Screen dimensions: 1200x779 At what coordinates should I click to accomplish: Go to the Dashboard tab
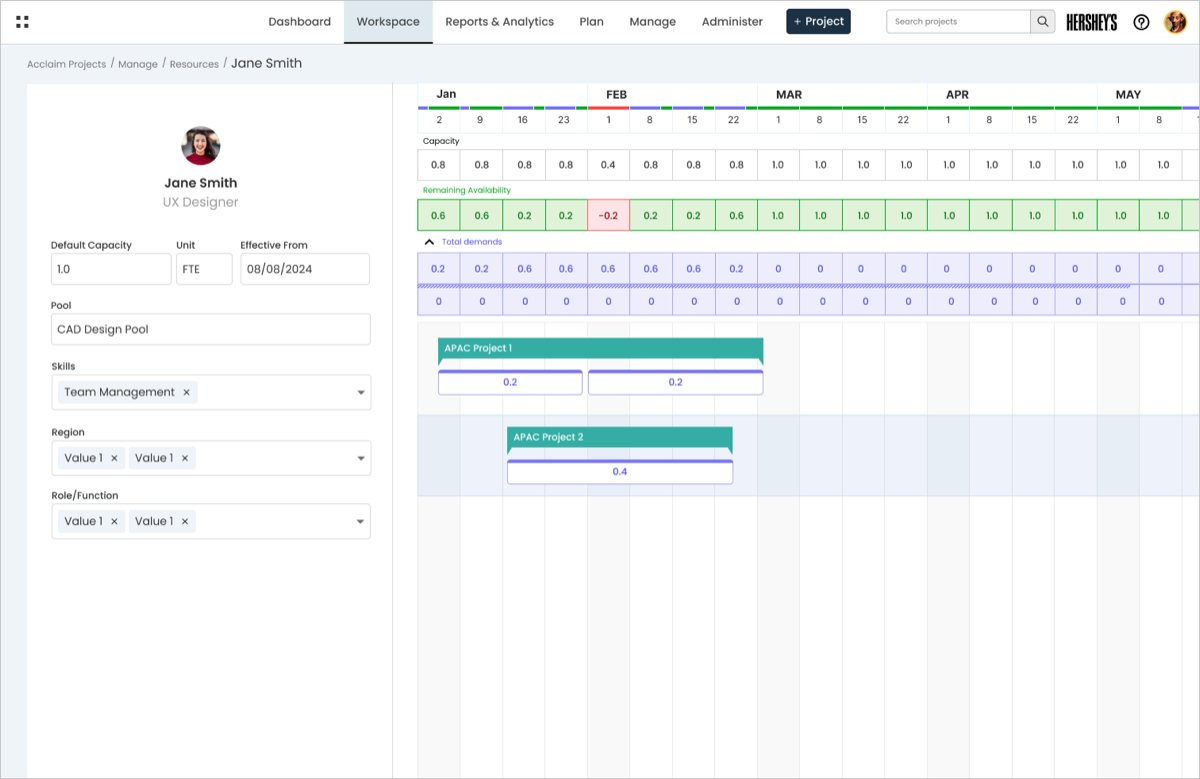[x=299, y=22]
